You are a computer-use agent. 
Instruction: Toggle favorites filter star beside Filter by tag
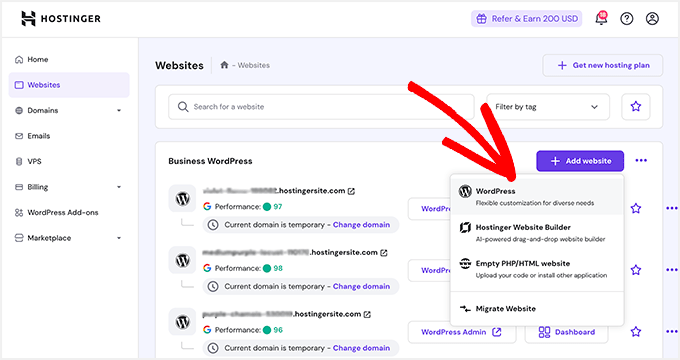click(x=636, y=107)
